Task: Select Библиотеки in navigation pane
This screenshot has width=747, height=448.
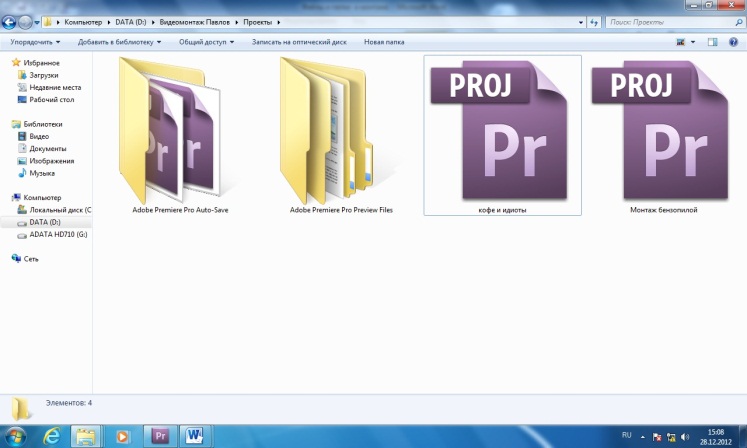Action: (42, 124)
